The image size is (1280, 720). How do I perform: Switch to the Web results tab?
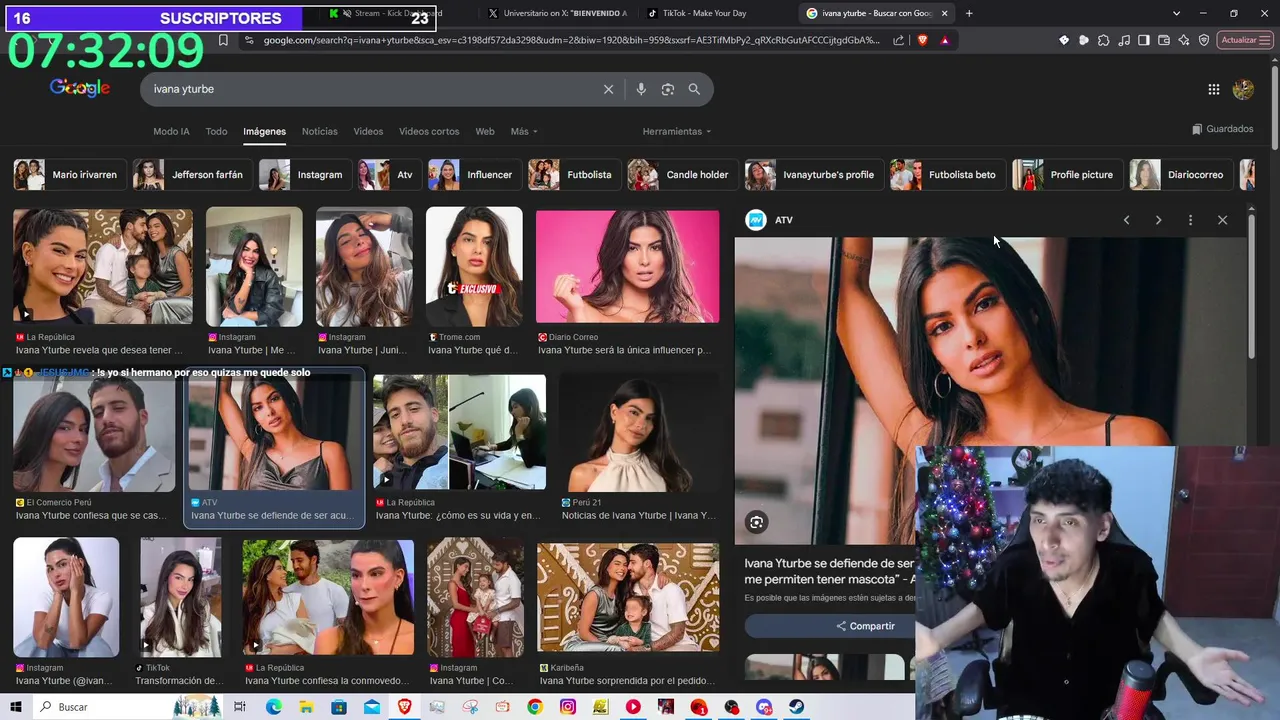tap(485, 131)
